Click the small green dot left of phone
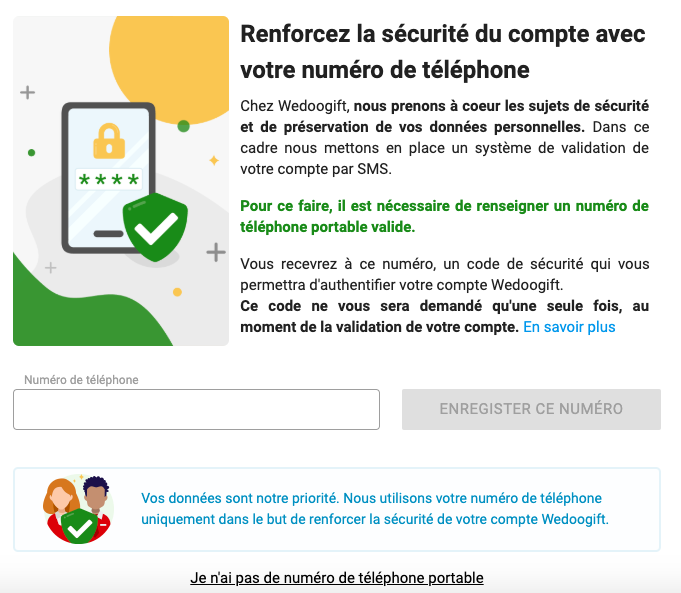 click(31, 152)
